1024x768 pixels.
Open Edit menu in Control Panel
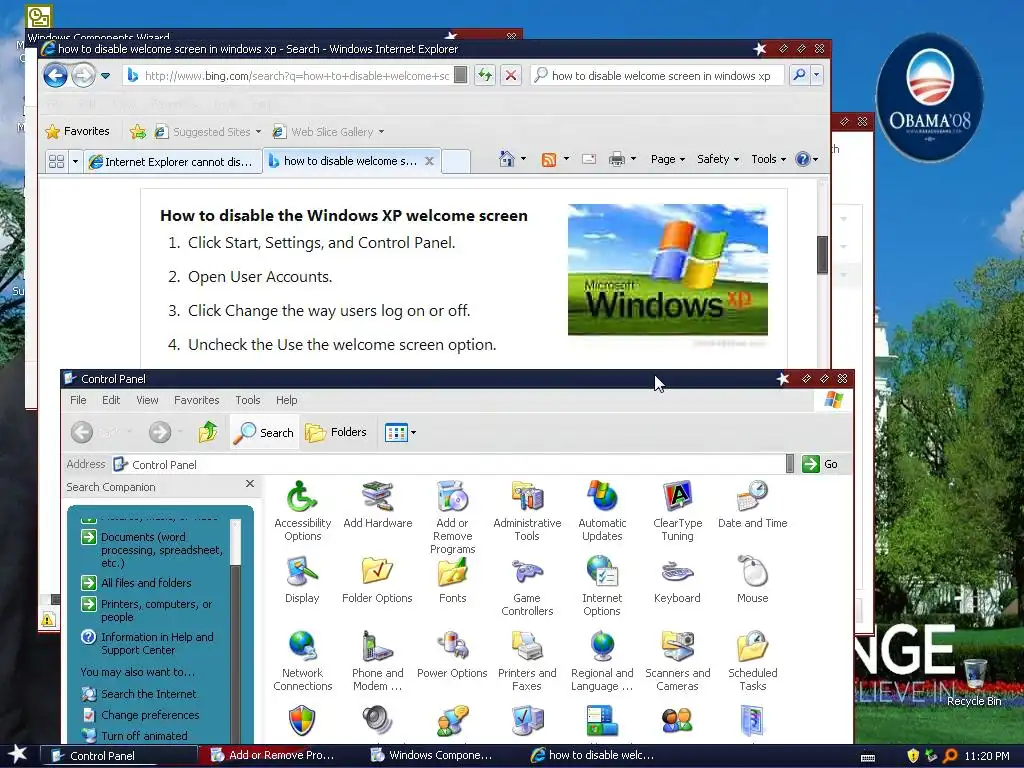pyautogui.click(x=111, y=400)
